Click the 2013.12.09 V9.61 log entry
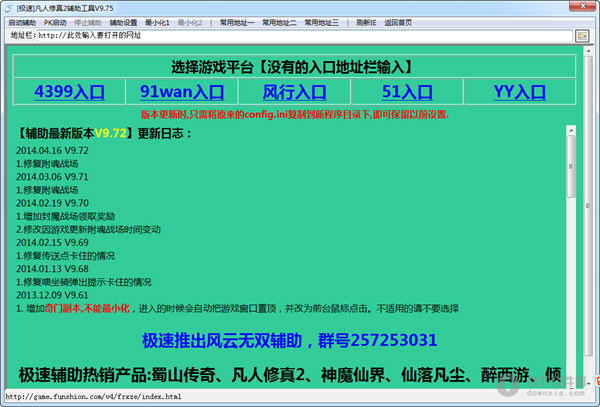 click(52, 295)
